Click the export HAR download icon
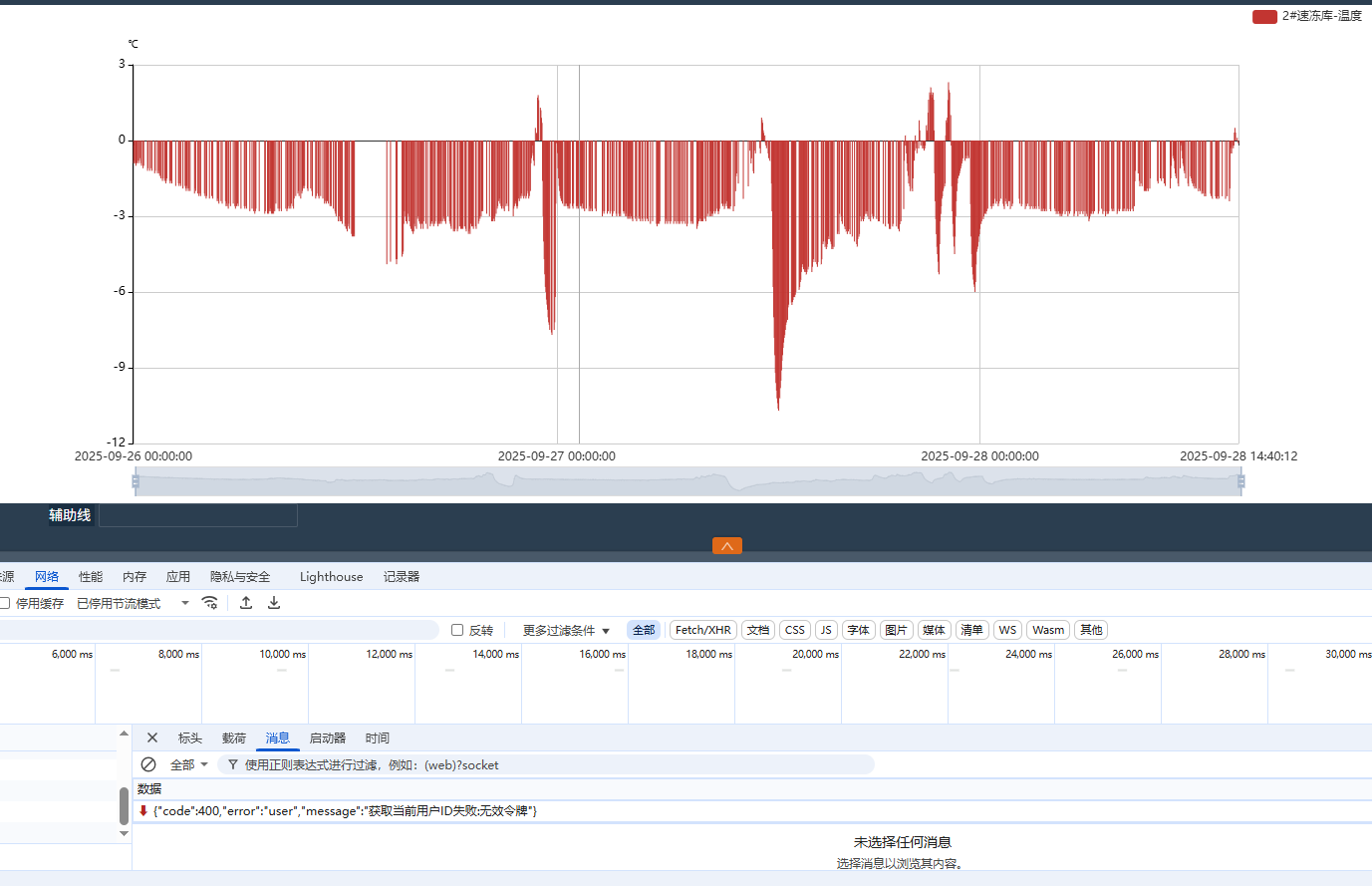1372x886 pixels. (274, 603)
